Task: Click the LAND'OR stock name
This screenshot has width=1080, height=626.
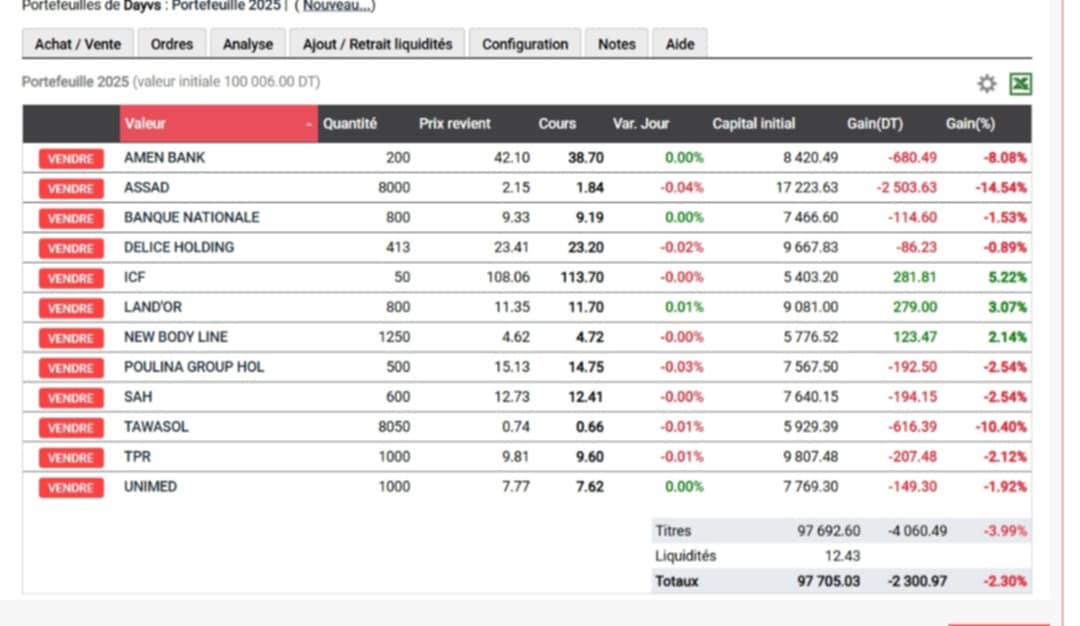Action: (153, 307)
